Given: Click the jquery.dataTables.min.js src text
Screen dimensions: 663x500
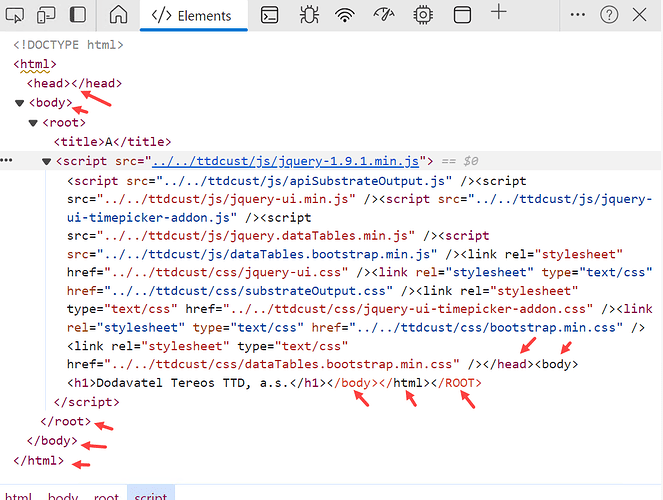Looking at the screenshot, I should click(x=255, y=235).
